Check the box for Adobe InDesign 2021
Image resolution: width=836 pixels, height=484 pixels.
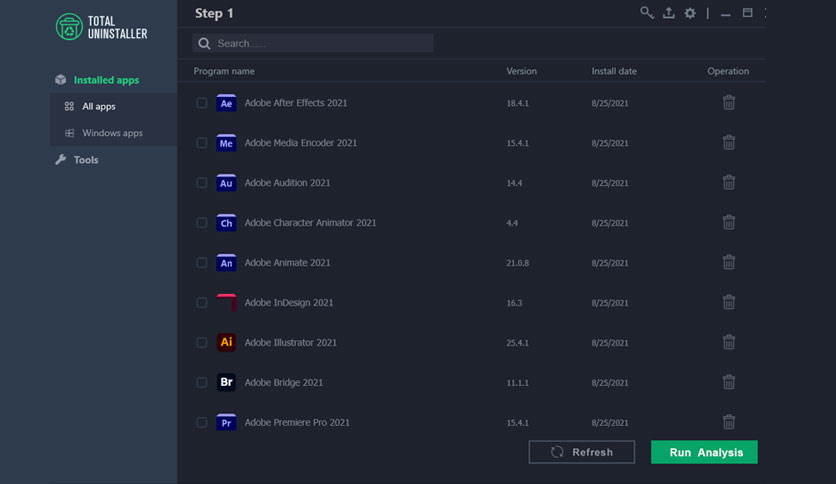(x=202, y=303)
